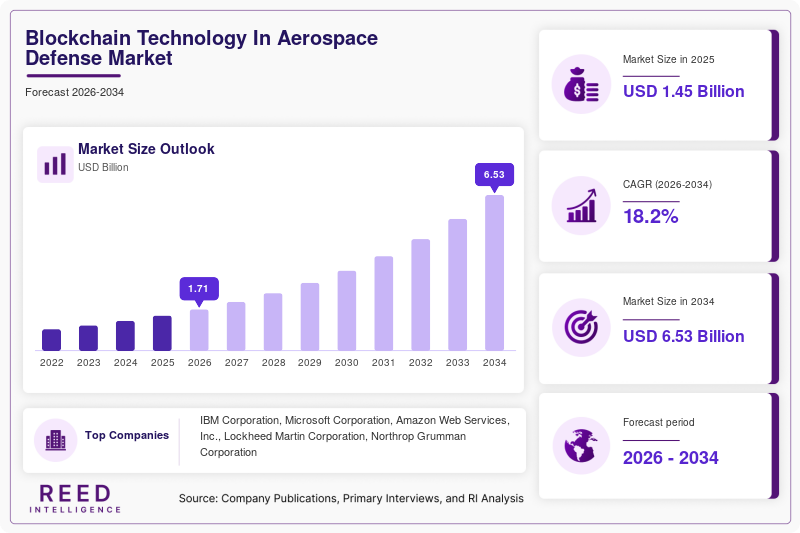
Task: Select the 2027 bar in the chart
Action: click(x=236, y=326)
